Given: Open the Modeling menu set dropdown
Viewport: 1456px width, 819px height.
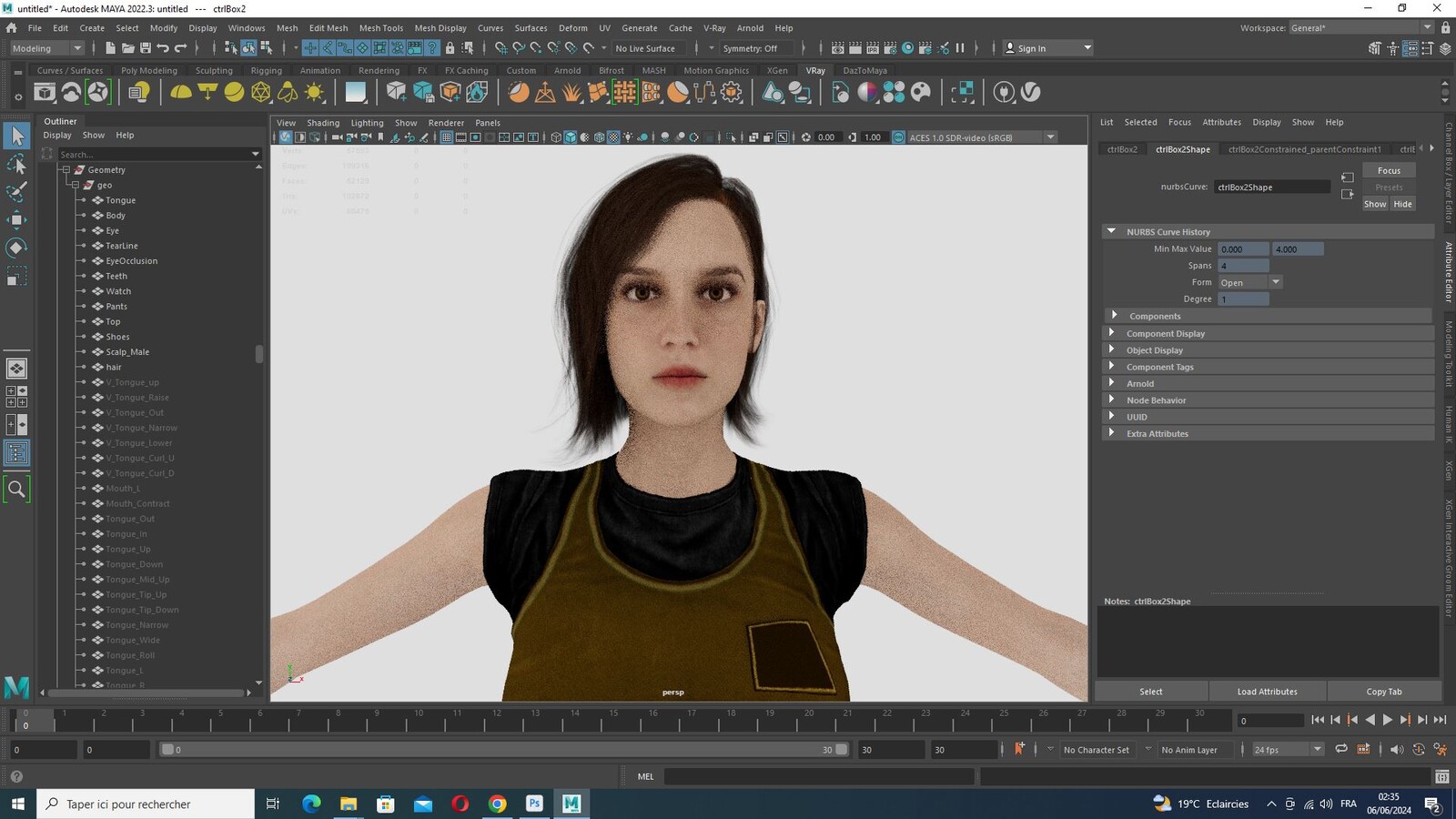Looking at the screenshot, I should point(46,48).
